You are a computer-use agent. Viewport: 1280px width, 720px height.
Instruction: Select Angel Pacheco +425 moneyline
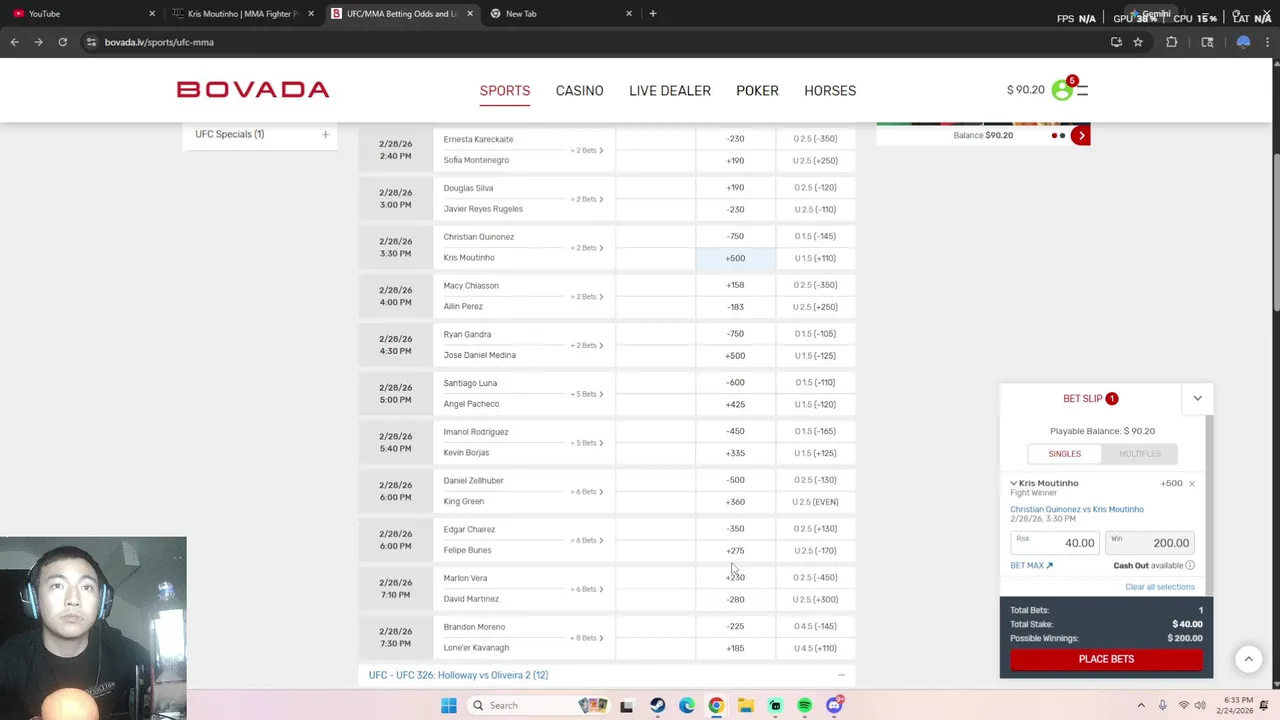[735, 405]
